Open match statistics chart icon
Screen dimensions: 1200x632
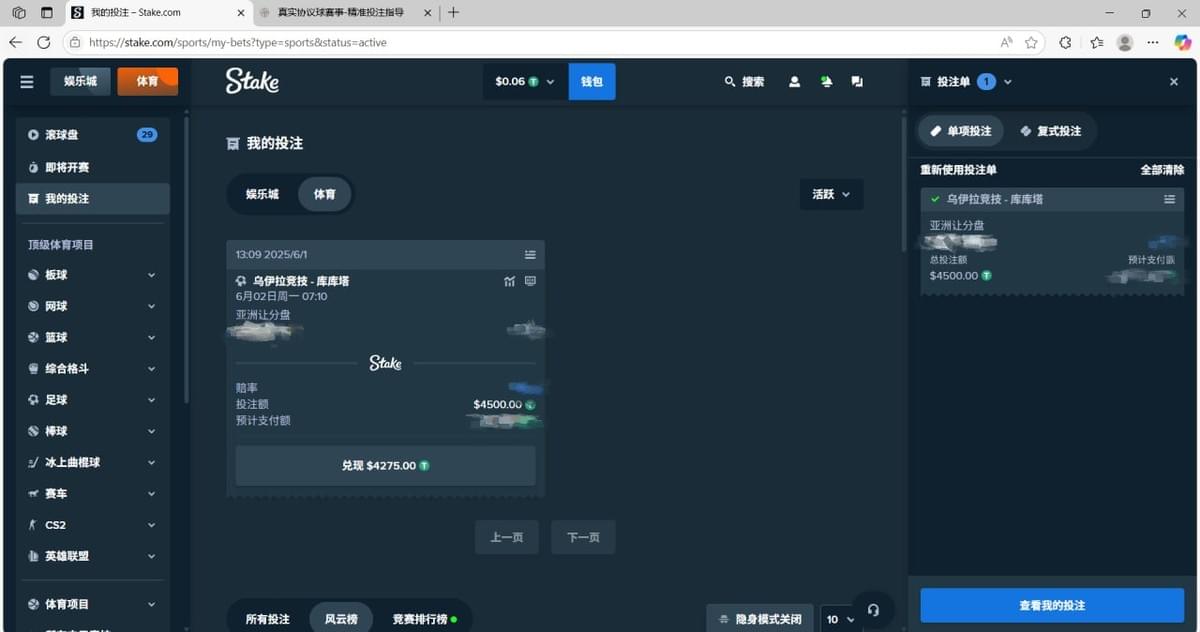coord(510,281)
